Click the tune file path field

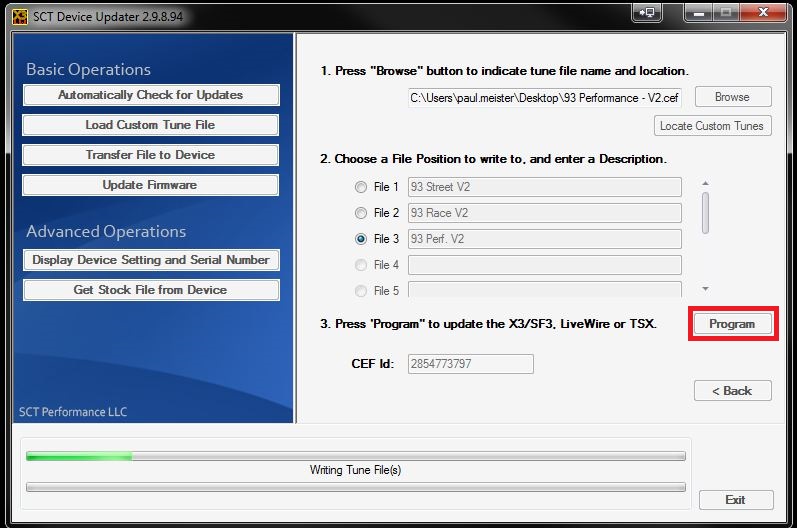tap(544, 98)
